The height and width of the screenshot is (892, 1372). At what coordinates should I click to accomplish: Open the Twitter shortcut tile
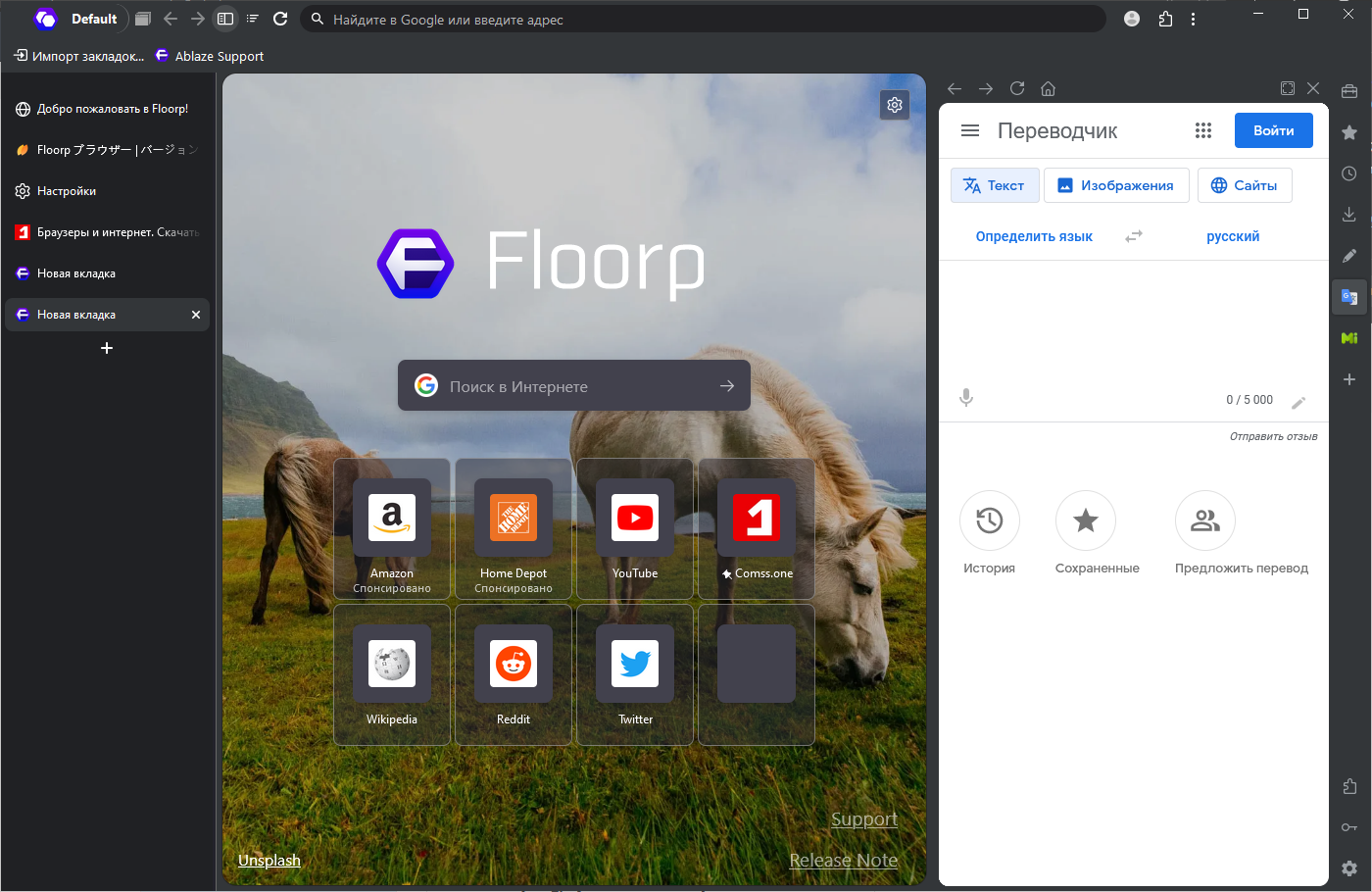click(635, 675)
